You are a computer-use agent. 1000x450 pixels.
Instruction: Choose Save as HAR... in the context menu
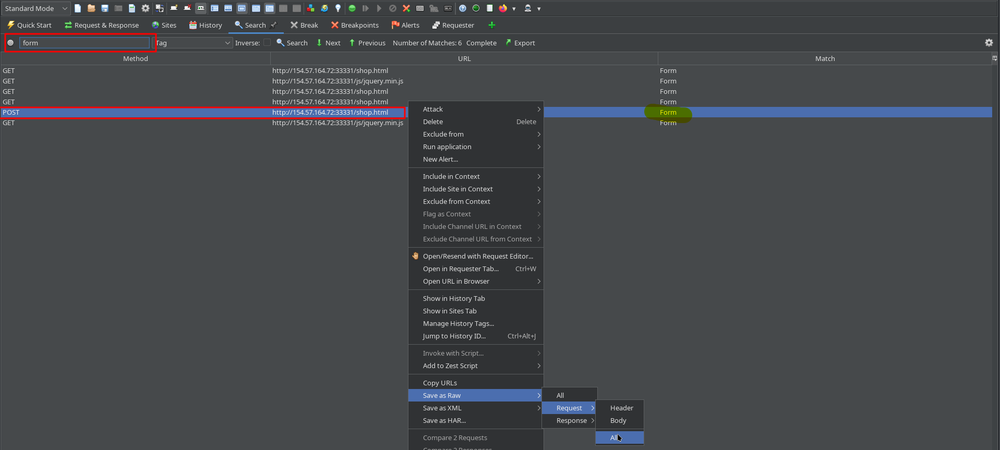[x=475, y=421]
